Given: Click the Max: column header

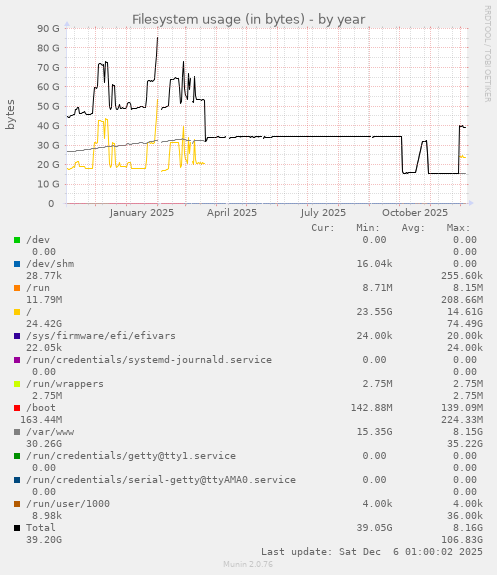Looking at the screenshot, I should 458,228.
